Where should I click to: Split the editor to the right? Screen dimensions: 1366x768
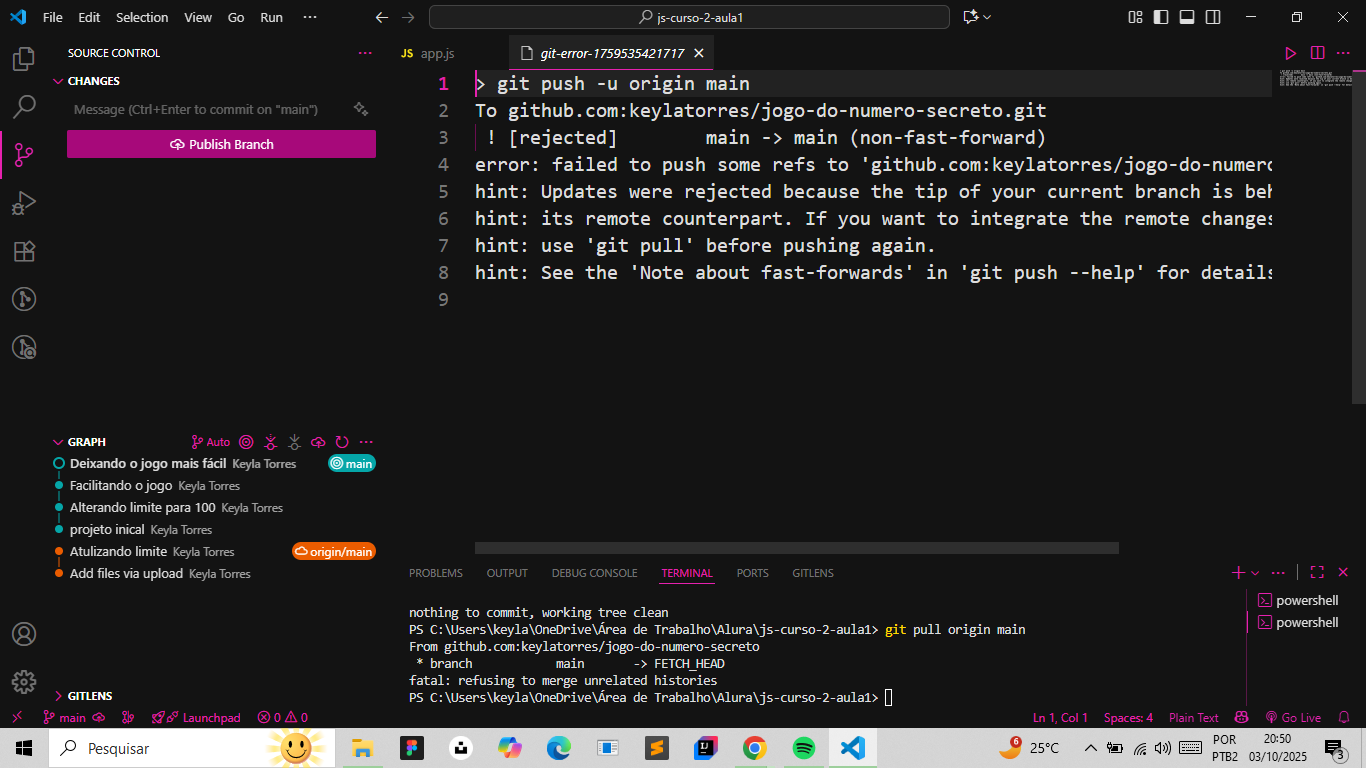(x=1318, y=53)
